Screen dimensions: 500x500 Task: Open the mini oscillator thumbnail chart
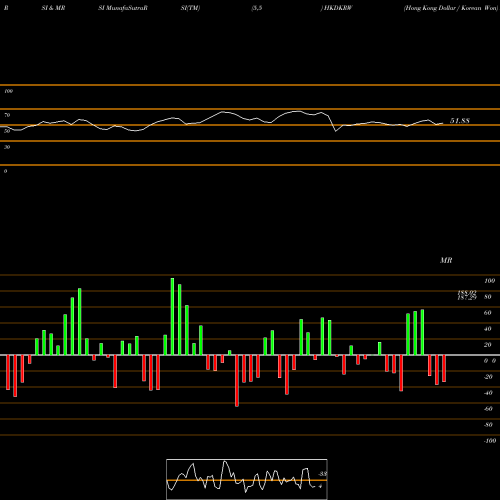point(247,479)
